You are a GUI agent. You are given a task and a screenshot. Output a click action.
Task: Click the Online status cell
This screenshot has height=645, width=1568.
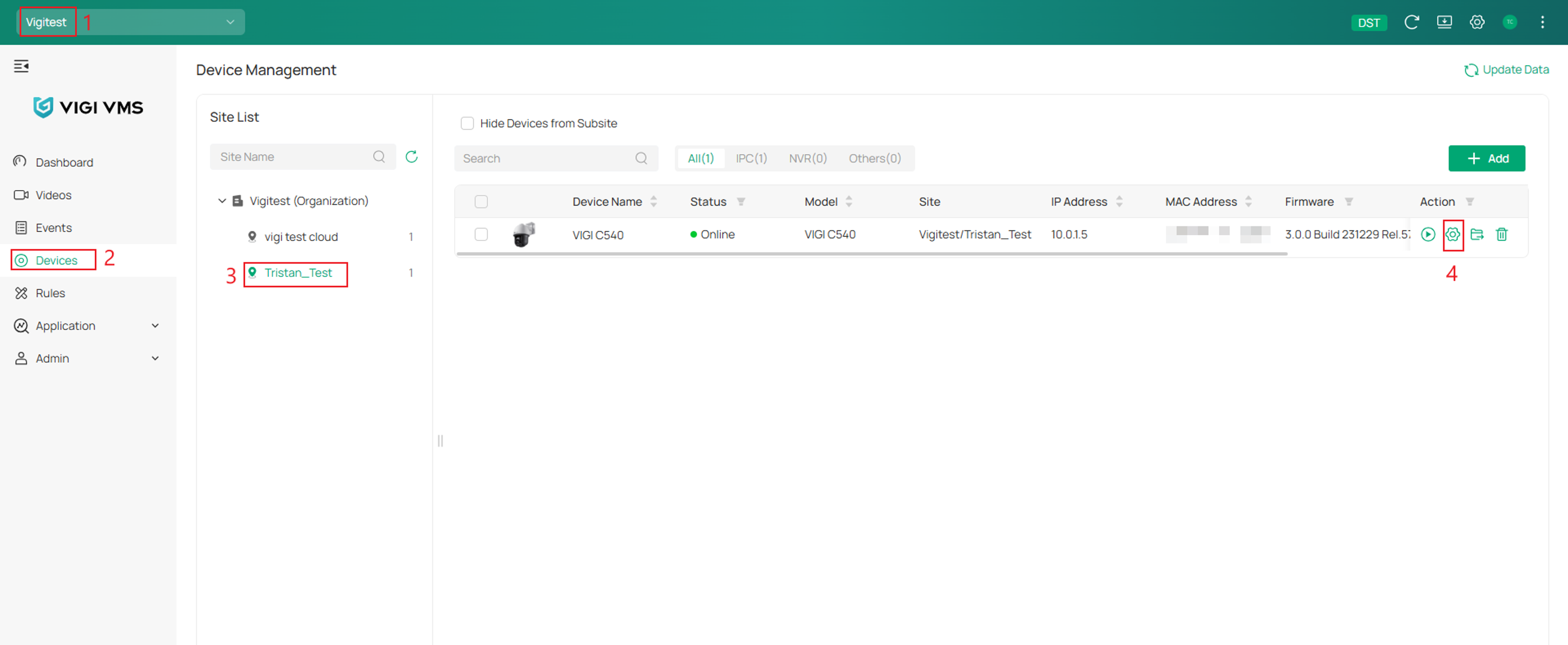712,234
